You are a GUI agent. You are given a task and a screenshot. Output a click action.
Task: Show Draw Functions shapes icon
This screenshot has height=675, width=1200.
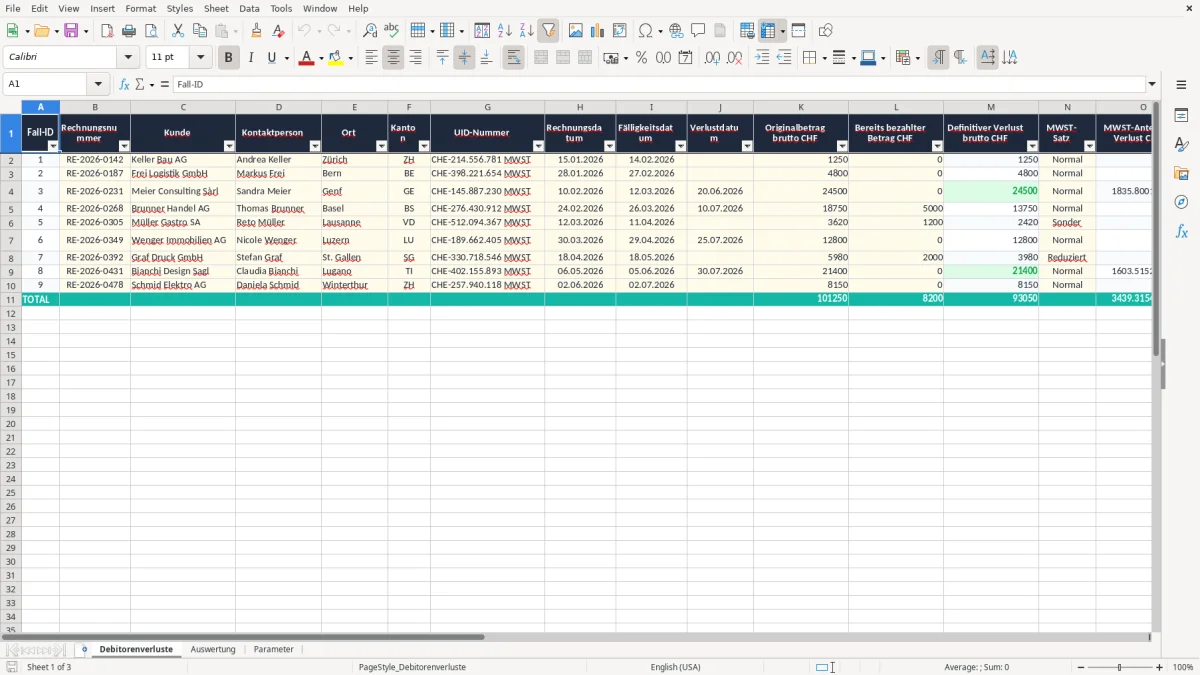[826, 31]
